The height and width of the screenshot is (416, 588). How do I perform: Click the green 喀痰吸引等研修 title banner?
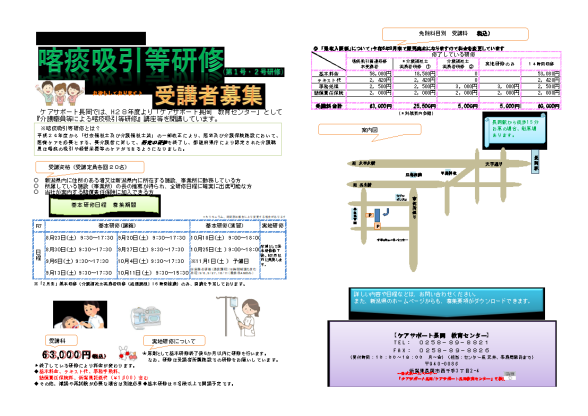click(131, 63)
